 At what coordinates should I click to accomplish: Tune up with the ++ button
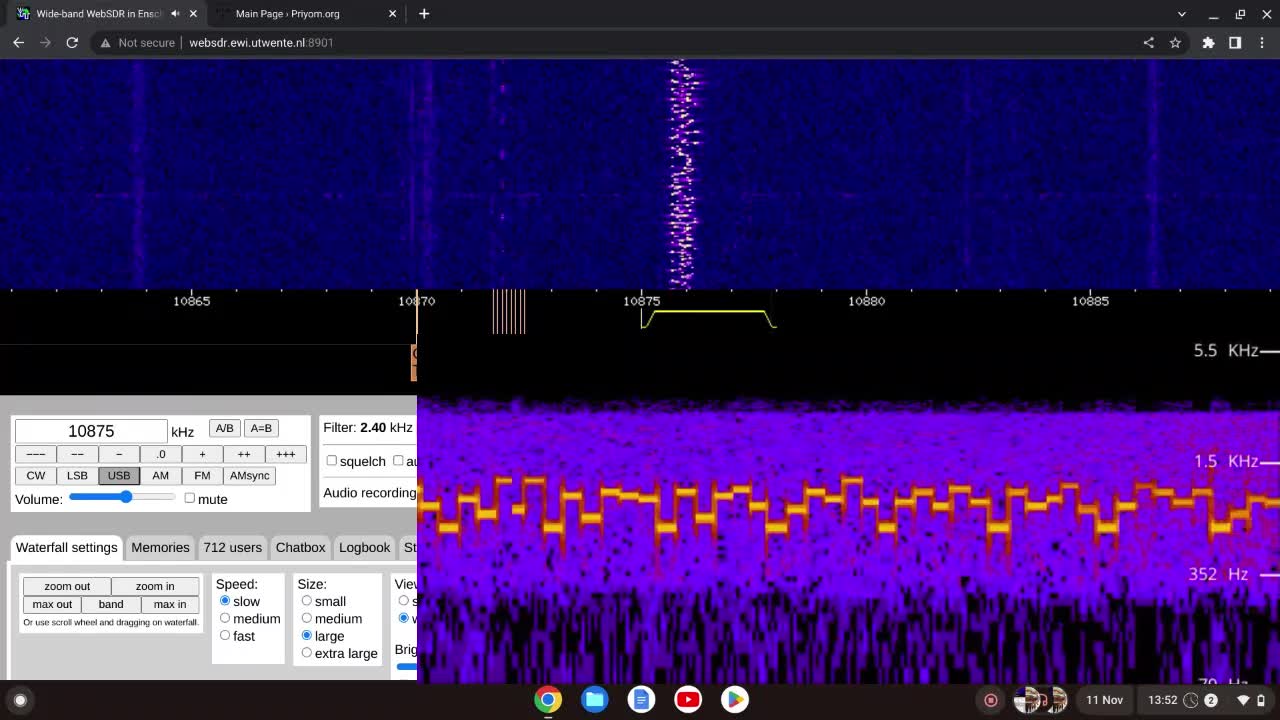244,454
